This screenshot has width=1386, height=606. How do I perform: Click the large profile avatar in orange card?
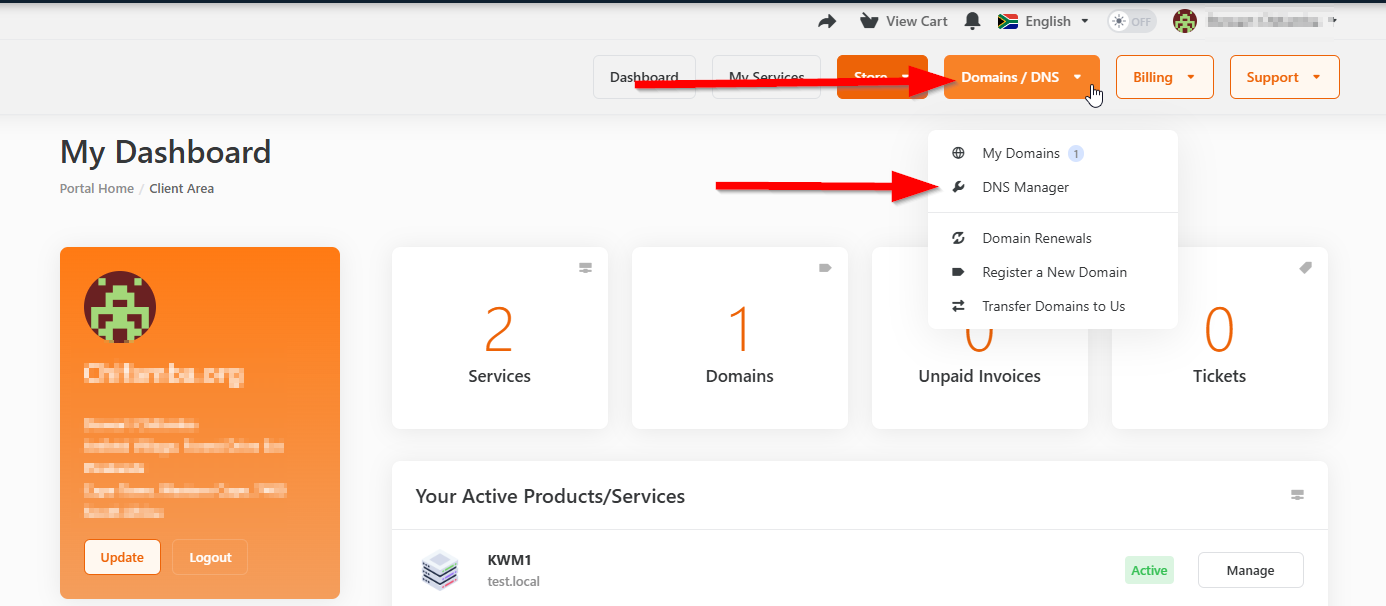click(120, 307)
